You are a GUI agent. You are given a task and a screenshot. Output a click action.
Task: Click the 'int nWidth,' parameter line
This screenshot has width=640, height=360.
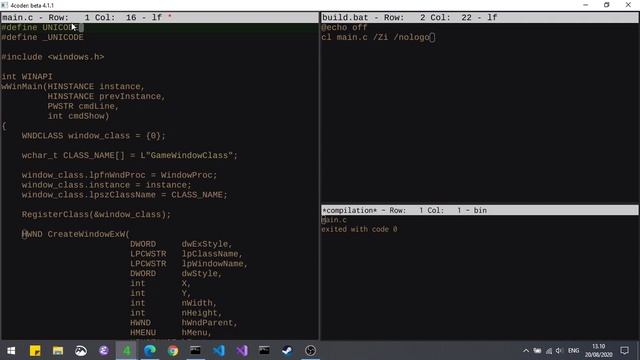pyautogui.click(x=173, y=303)
